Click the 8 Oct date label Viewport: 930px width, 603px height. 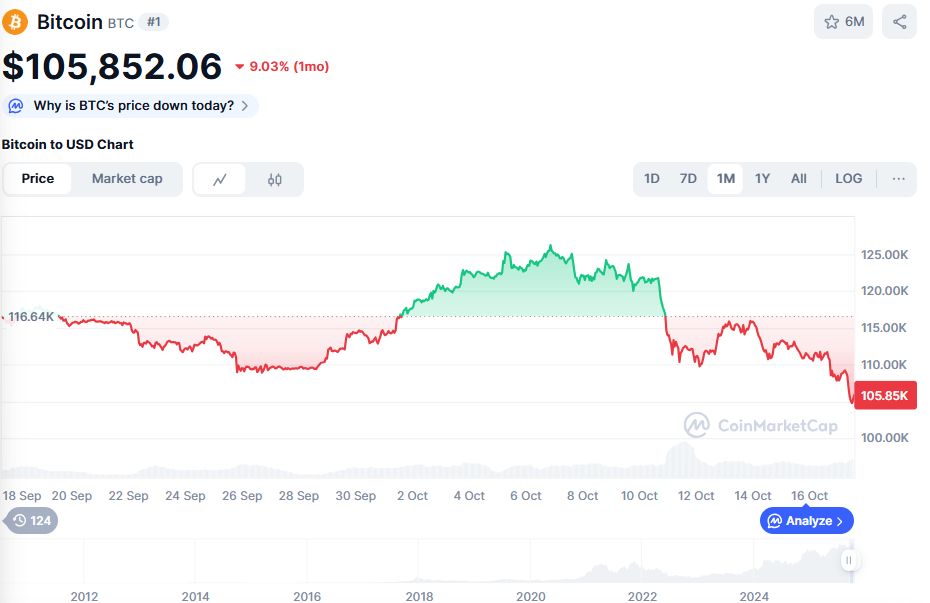click(582, 496)
